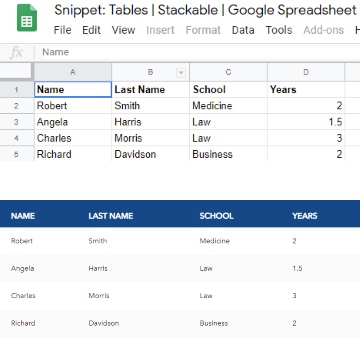Open column B filter dropdown arrow
360x360 pixels.
(181, 73)
